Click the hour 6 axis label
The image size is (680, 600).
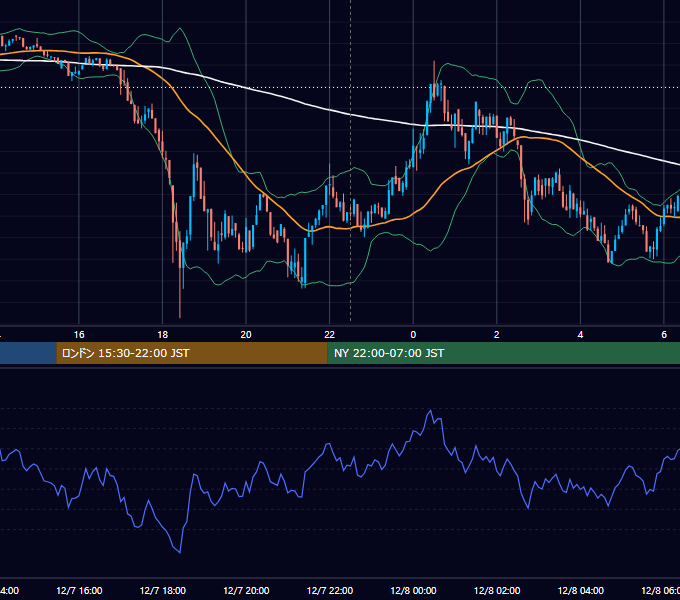click(x=664, y=335)
